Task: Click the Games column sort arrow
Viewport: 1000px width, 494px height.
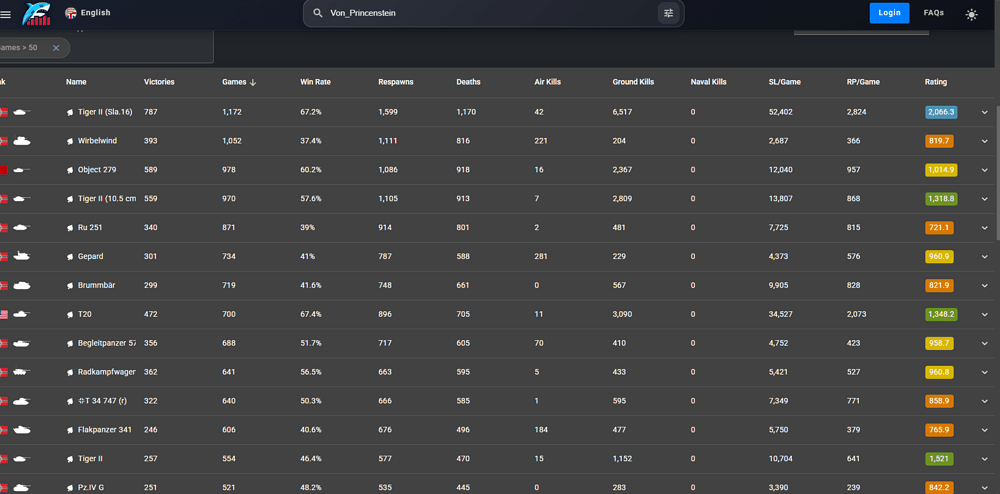Action: [x=253, y=82]
